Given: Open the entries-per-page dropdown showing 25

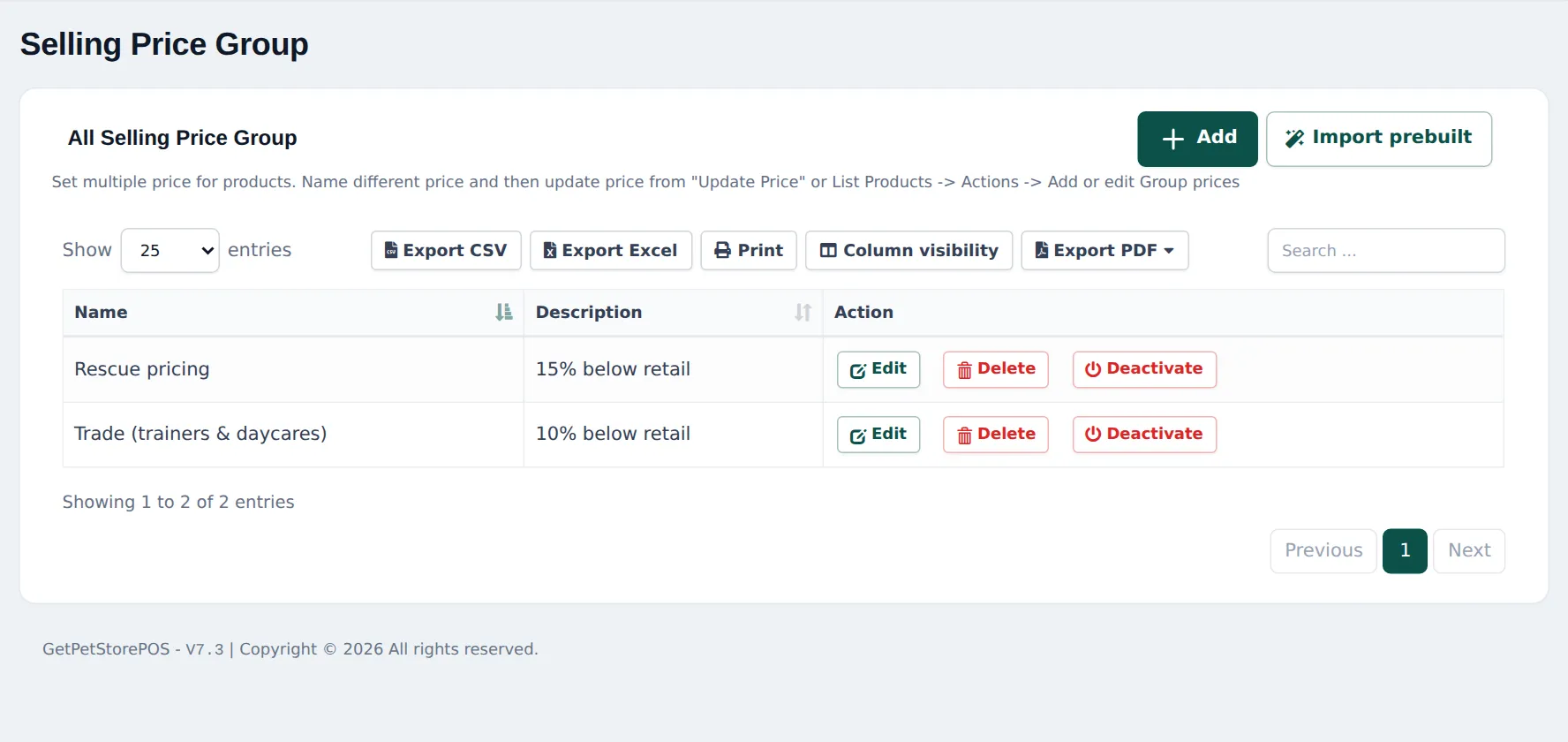Looking at the screenshot, I should [x=170, y=251].
